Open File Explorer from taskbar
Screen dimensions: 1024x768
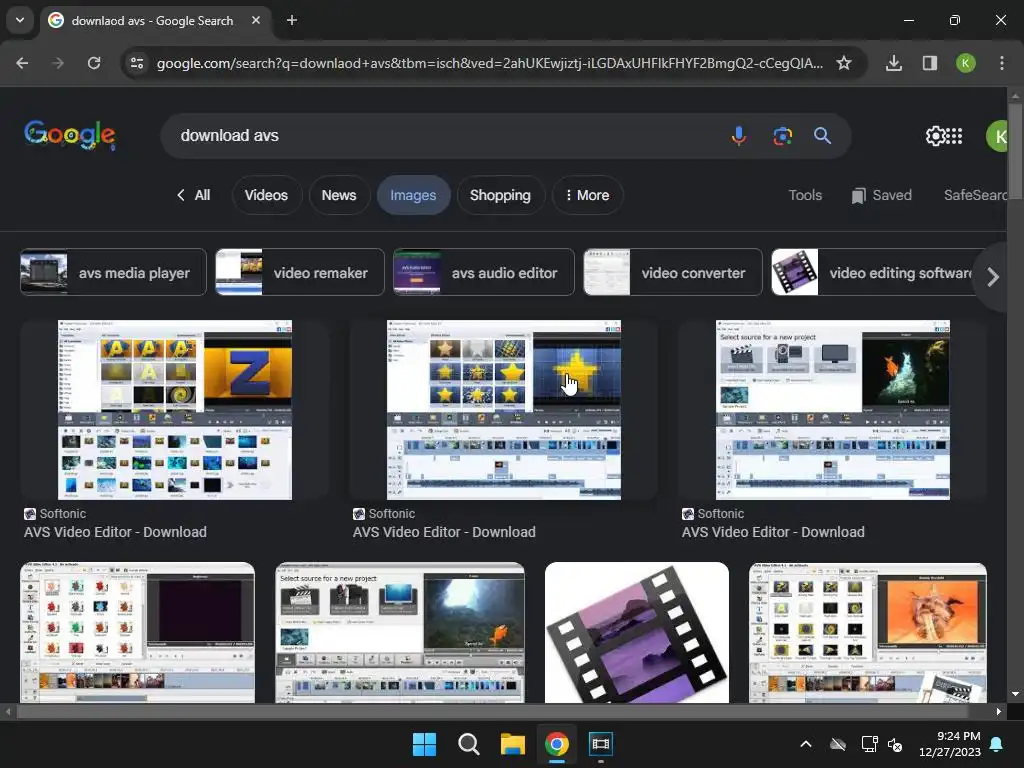coord(513,744)
